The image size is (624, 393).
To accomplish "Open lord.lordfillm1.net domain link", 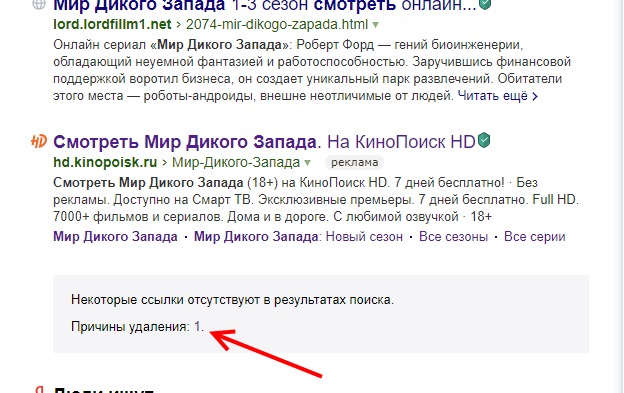I will click(112, 24).
